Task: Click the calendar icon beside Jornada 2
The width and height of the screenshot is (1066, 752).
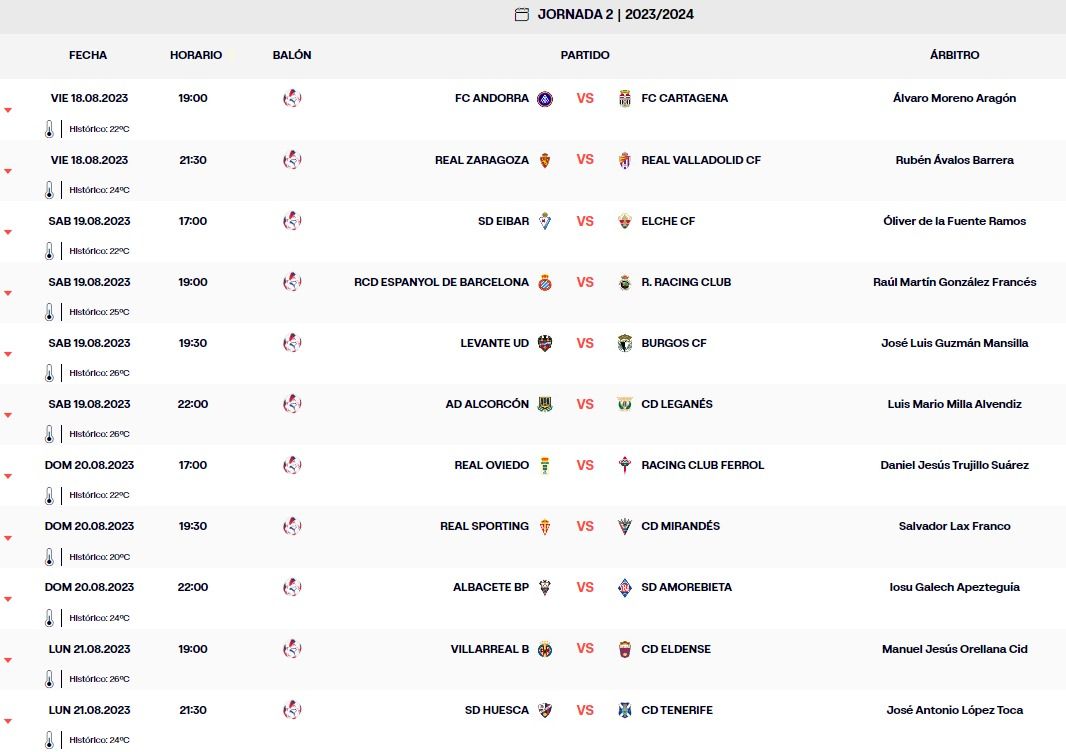Action: tap(521, 14)
